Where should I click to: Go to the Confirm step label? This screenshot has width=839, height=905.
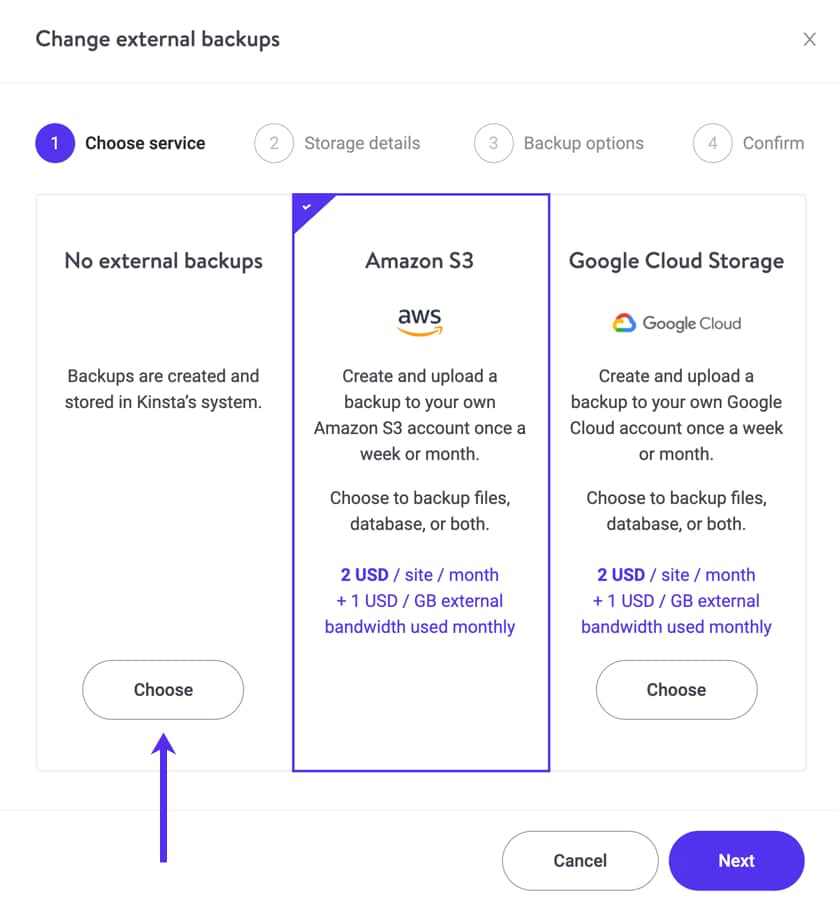click(773, 143)
